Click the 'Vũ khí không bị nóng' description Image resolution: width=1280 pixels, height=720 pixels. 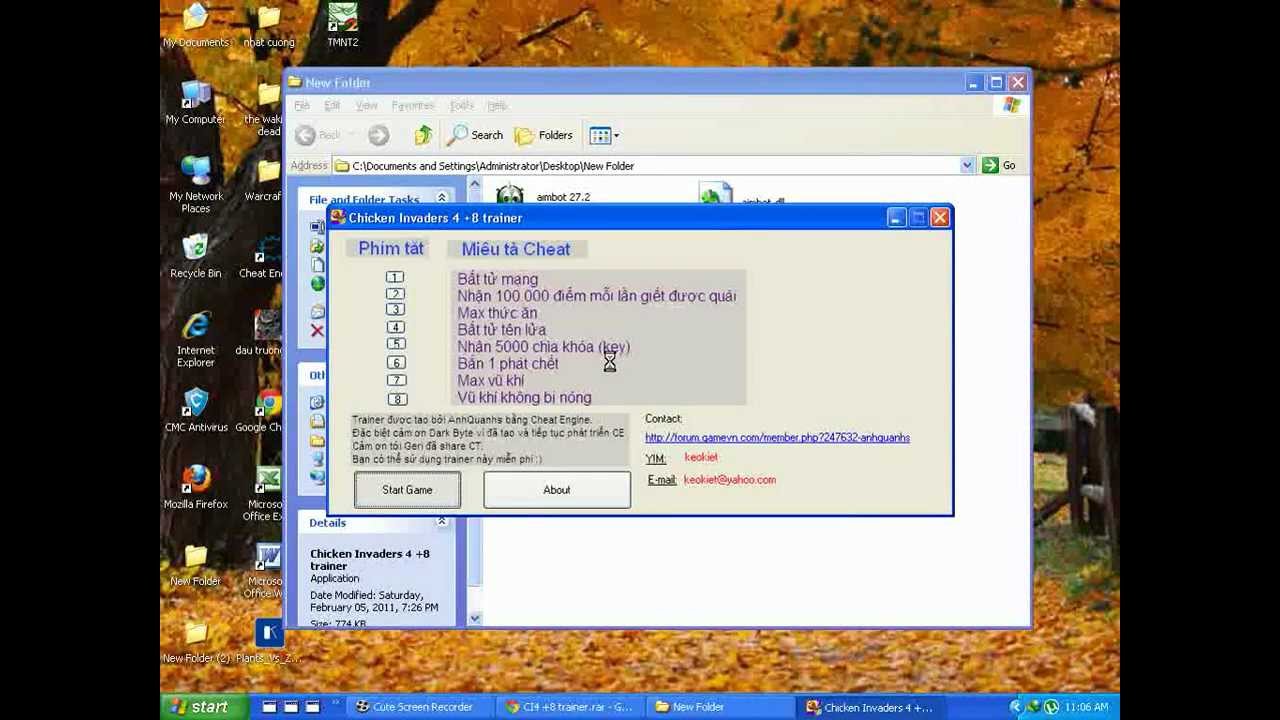click(524, 398)
